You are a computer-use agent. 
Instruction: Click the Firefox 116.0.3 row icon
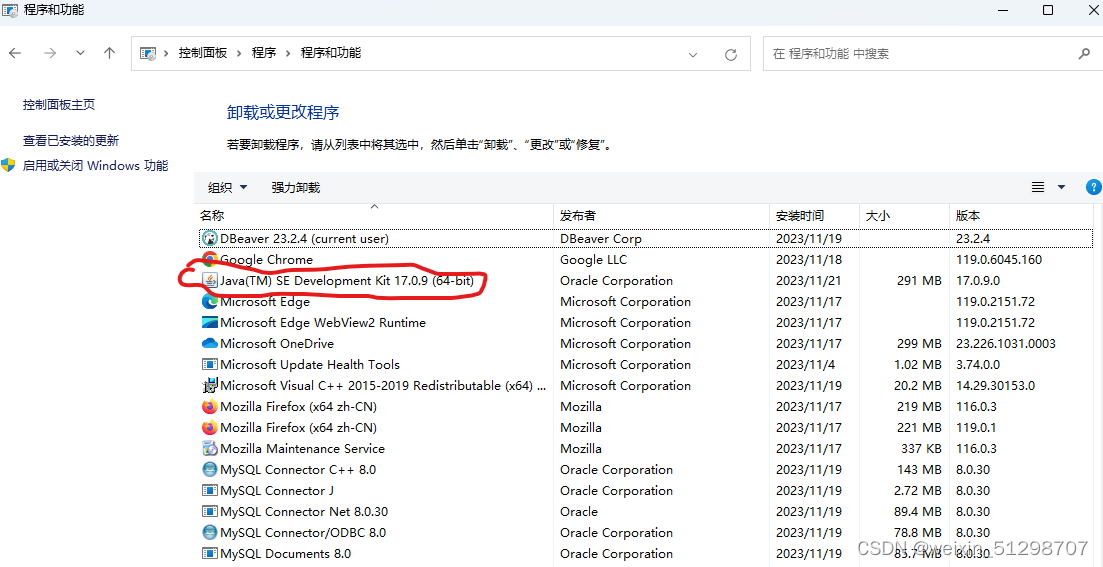pos(210,407)
